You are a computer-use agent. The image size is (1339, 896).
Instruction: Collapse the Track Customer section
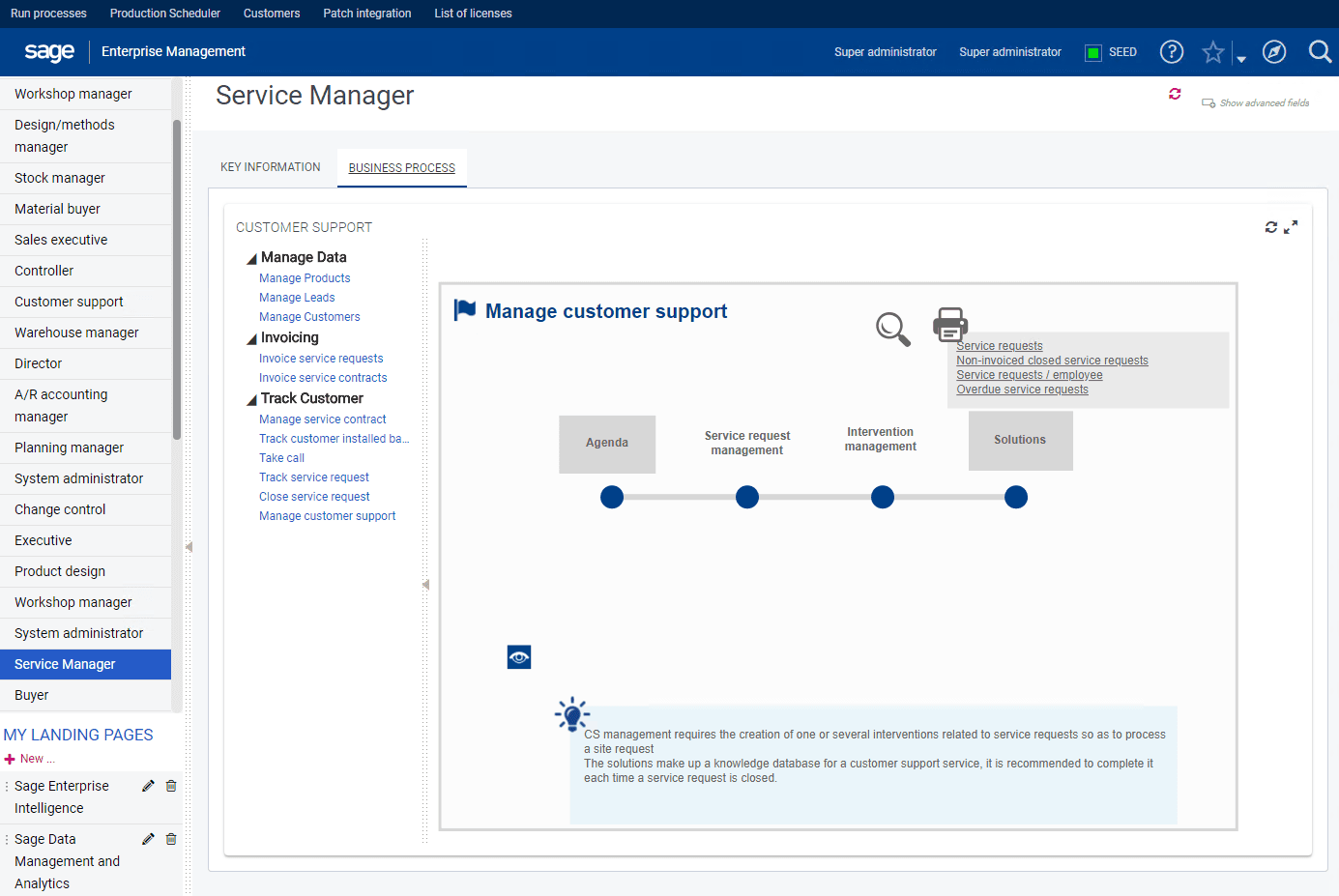(249, 398)
